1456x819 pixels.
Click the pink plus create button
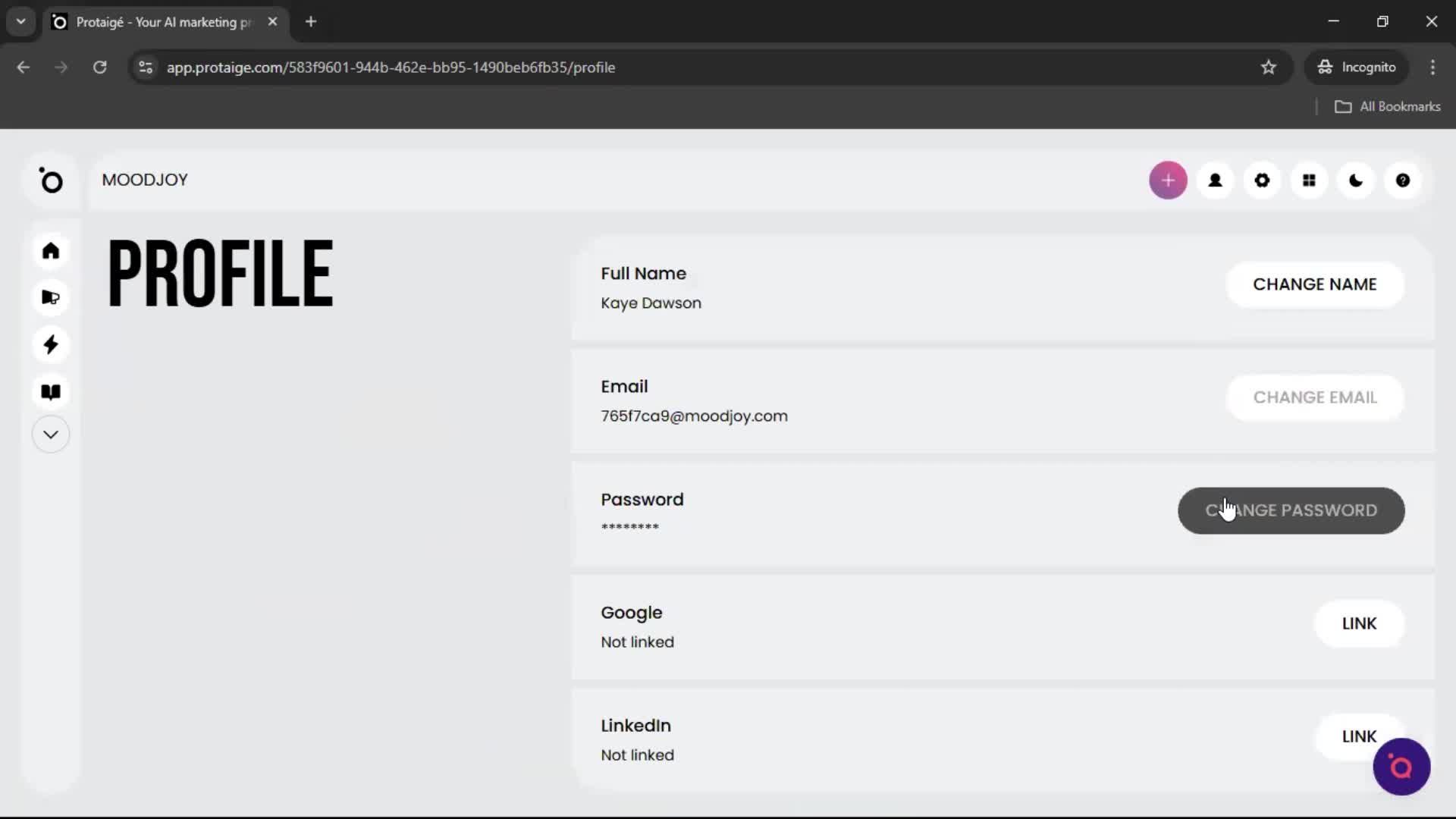tap(1168, 180)
